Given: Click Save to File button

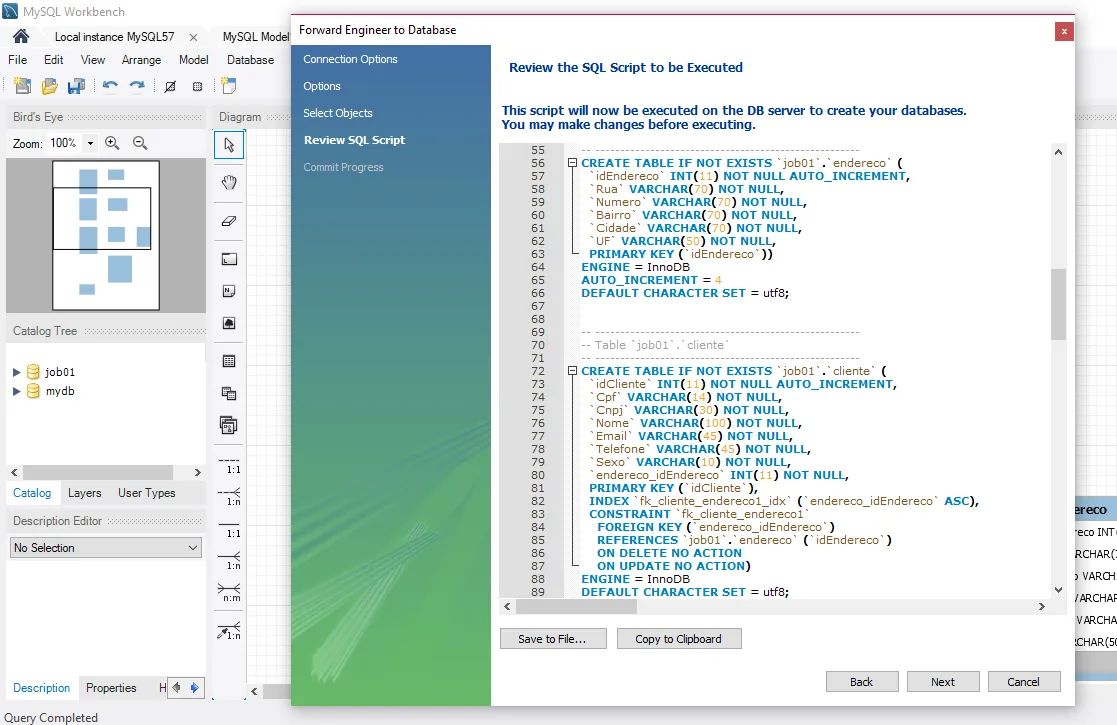Looking at the screenshot, I should 553,639.
